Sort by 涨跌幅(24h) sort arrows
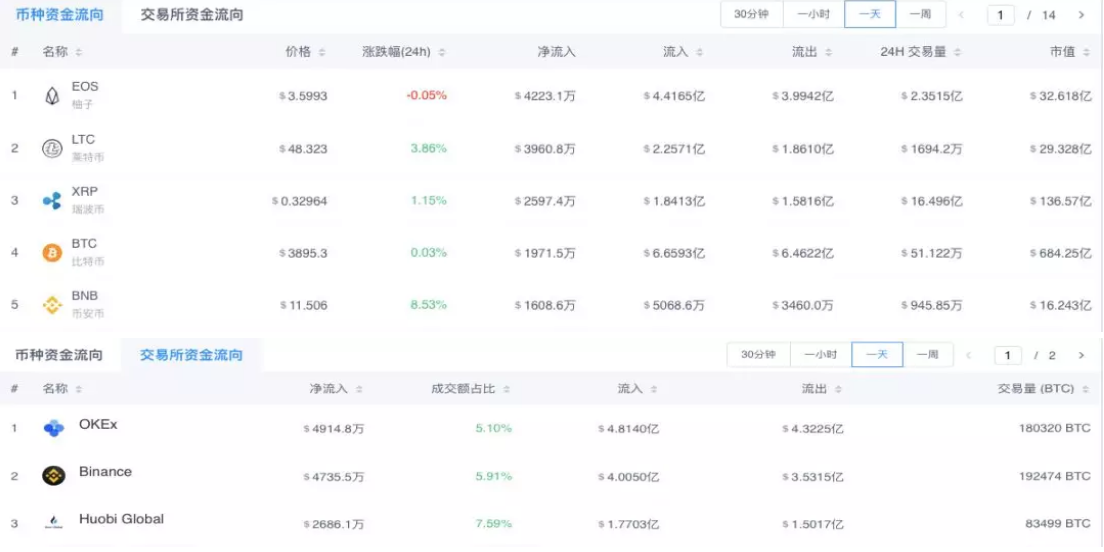The height and width of the screenshot is (552, 1104). point(441,53)
